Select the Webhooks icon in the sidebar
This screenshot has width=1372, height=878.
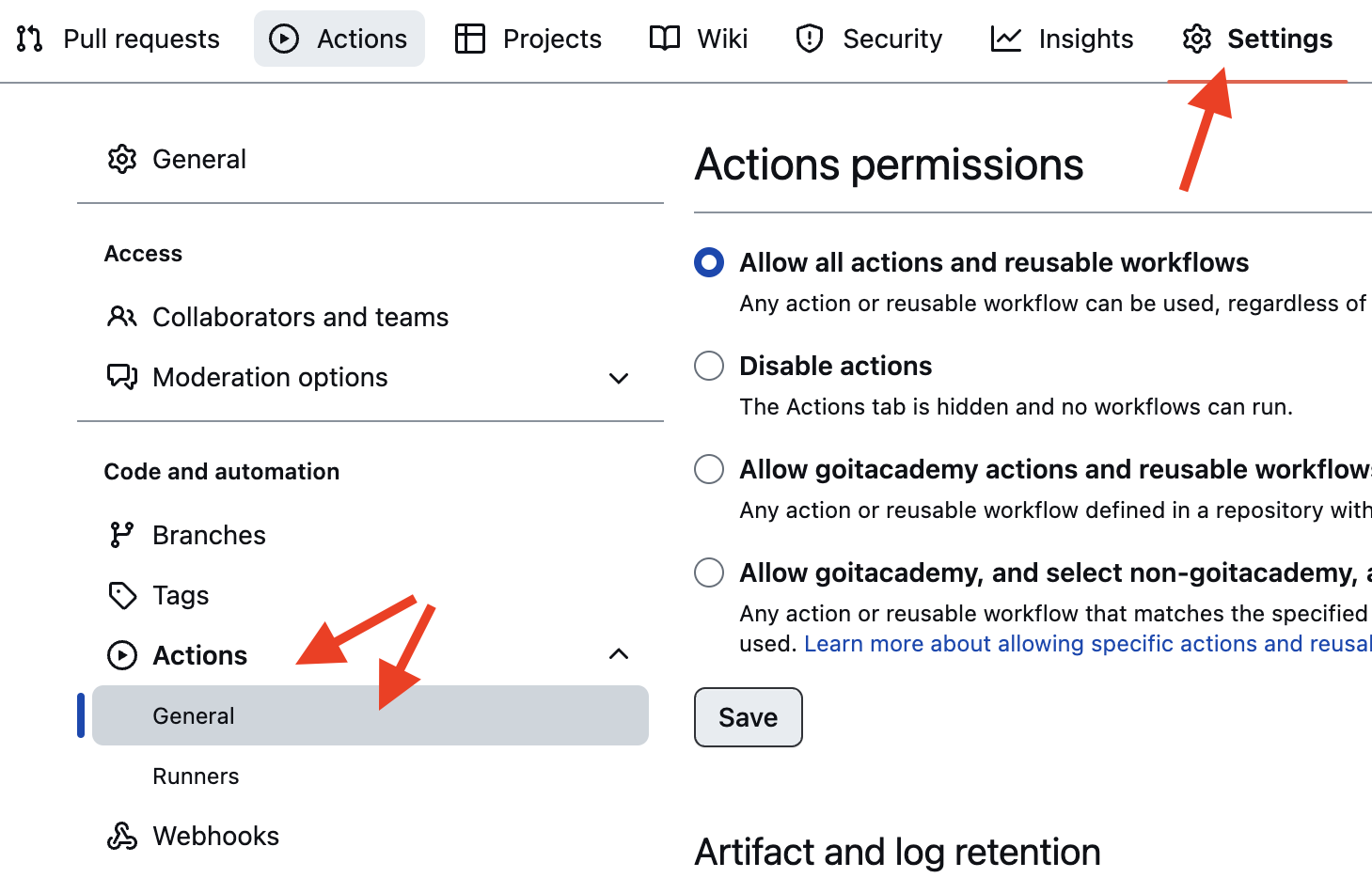(122, 836)
